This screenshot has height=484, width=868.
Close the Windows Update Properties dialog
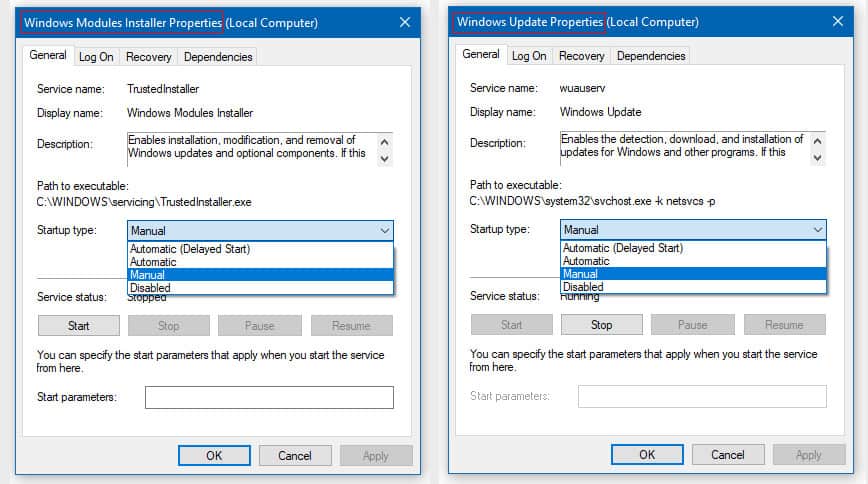pyautogui.click(x=838, y=21)
